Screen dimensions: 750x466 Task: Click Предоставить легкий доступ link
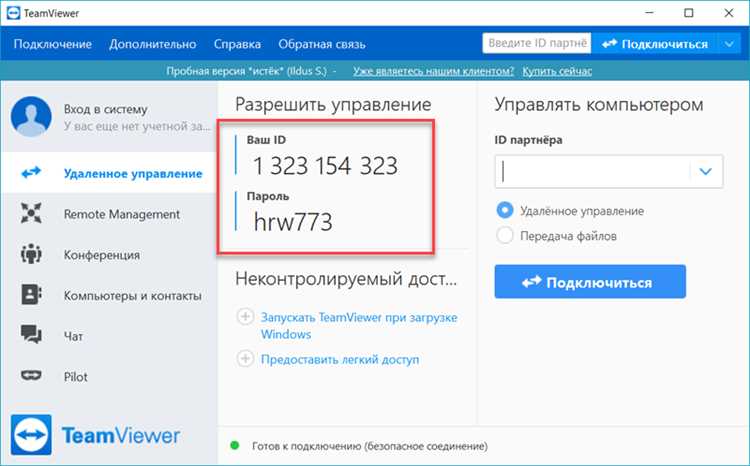tap(340, 359)
